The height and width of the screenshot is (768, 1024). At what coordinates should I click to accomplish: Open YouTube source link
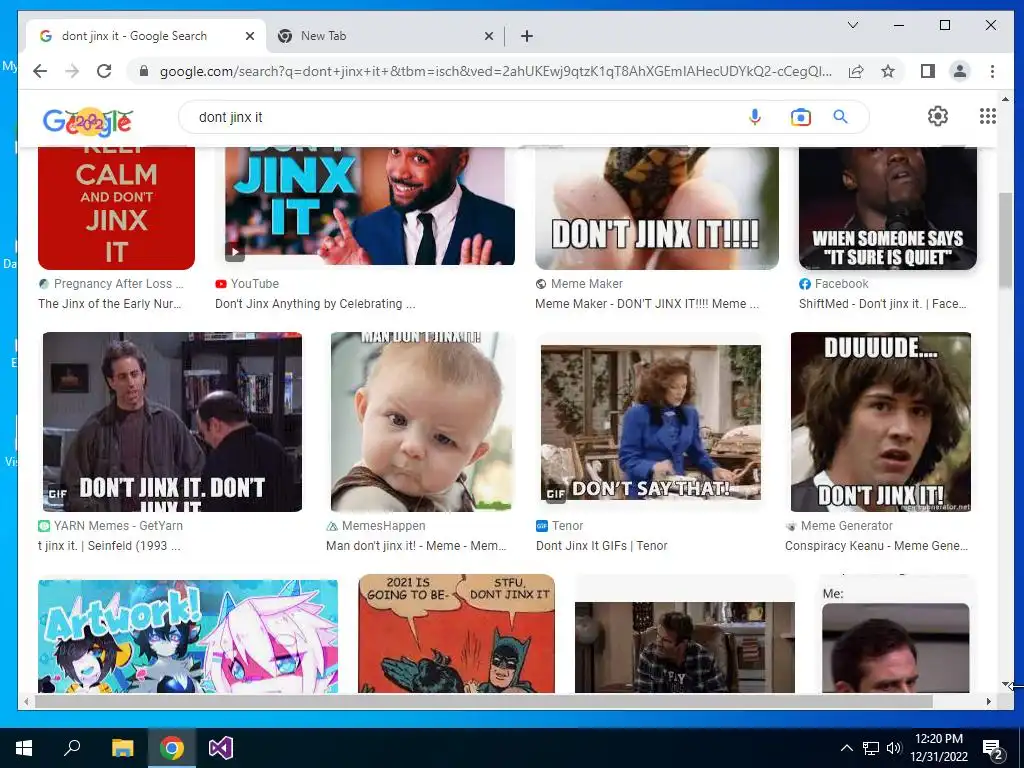[x=247, y=284]
